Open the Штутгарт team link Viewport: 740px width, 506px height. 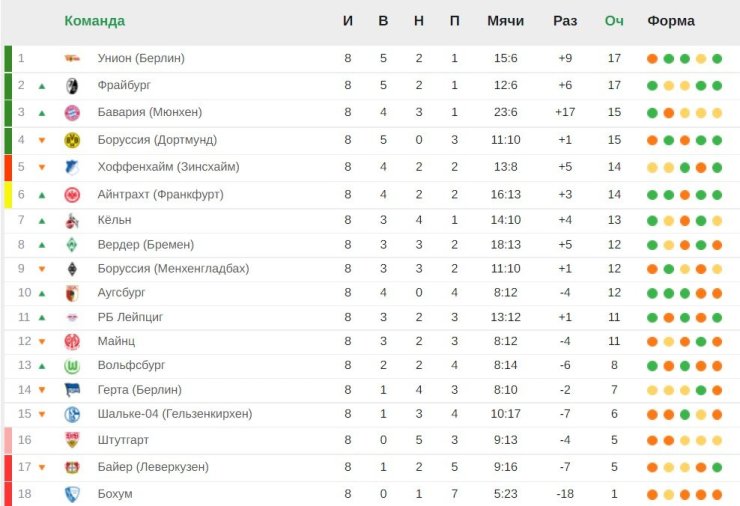123,440
